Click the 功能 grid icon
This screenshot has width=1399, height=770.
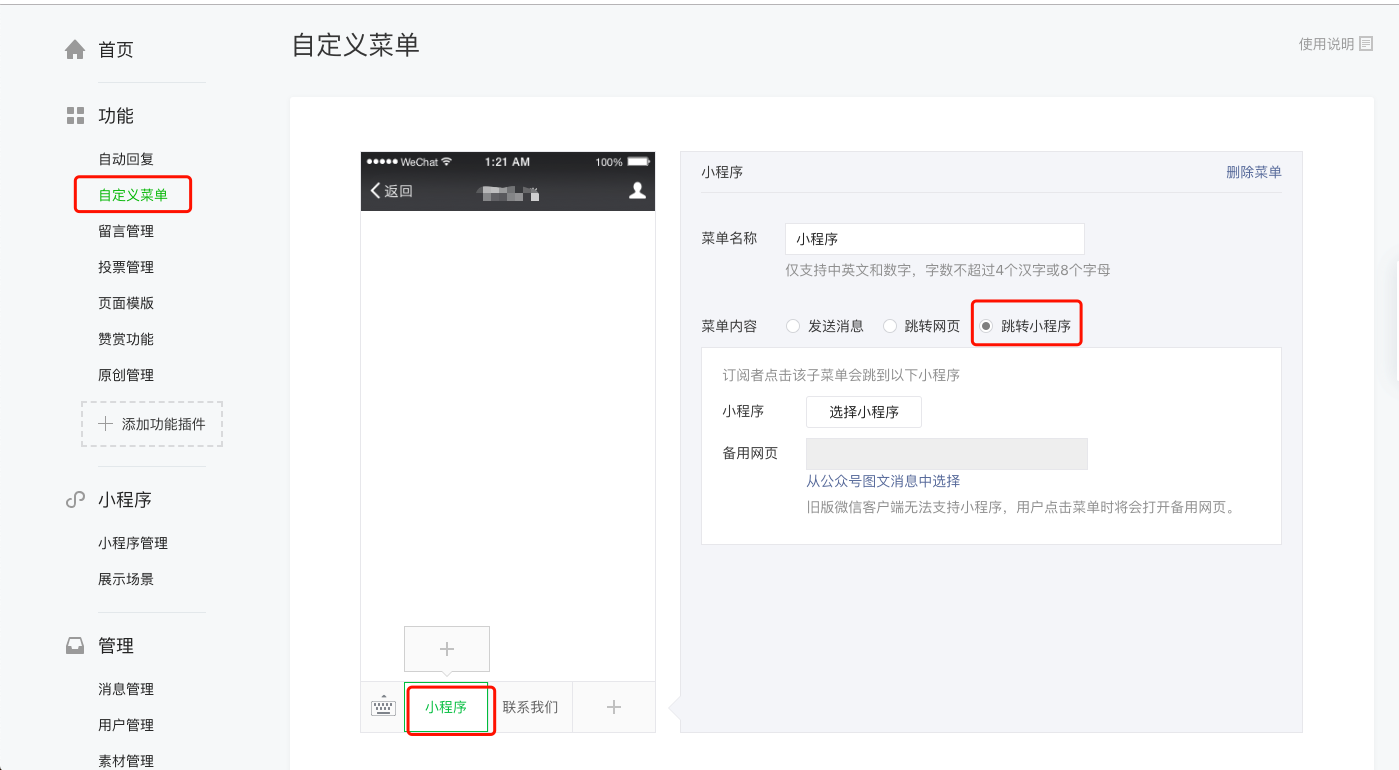point(75,116)
